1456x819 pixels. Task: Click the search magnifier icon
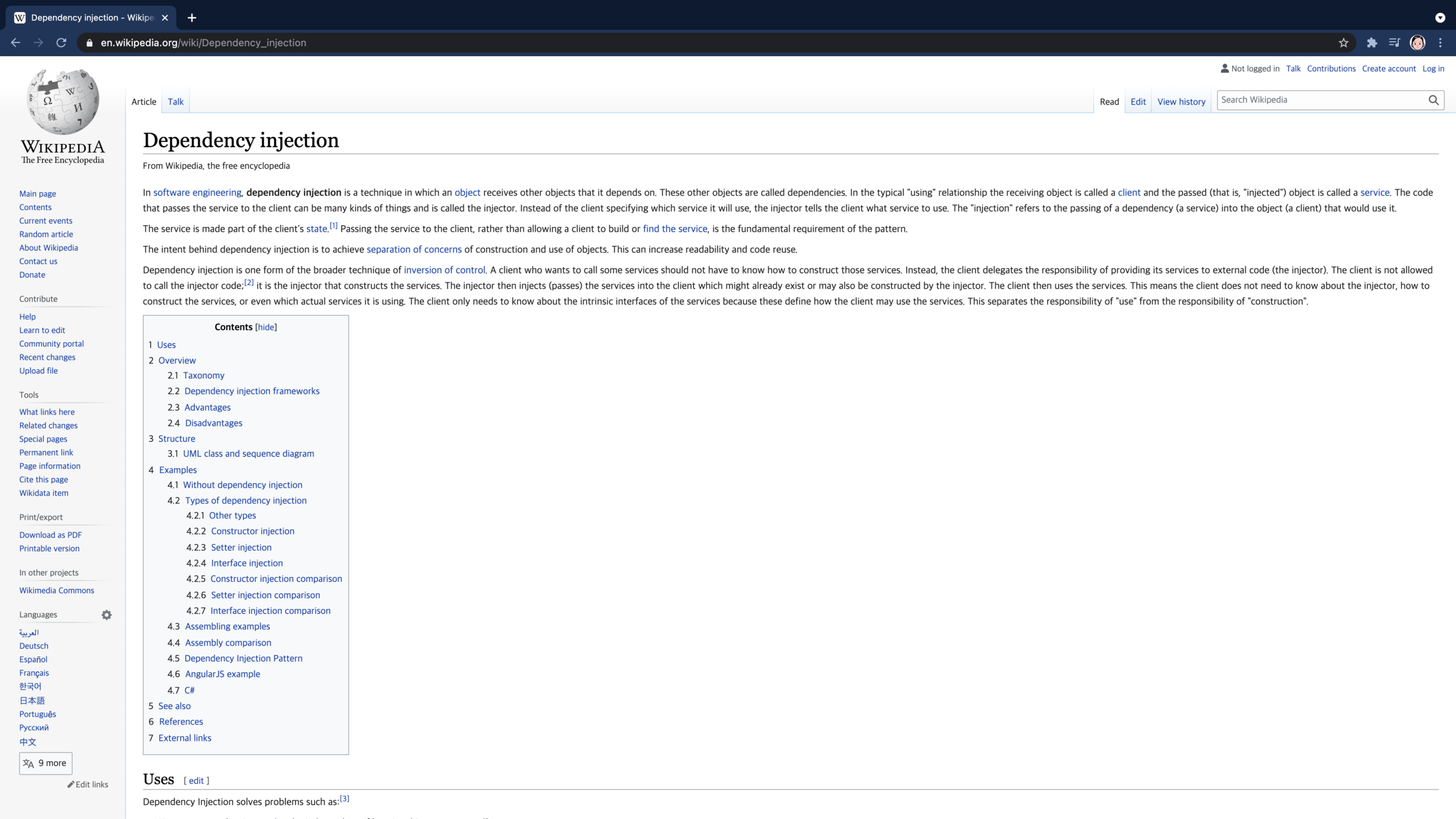[1433, 100]
